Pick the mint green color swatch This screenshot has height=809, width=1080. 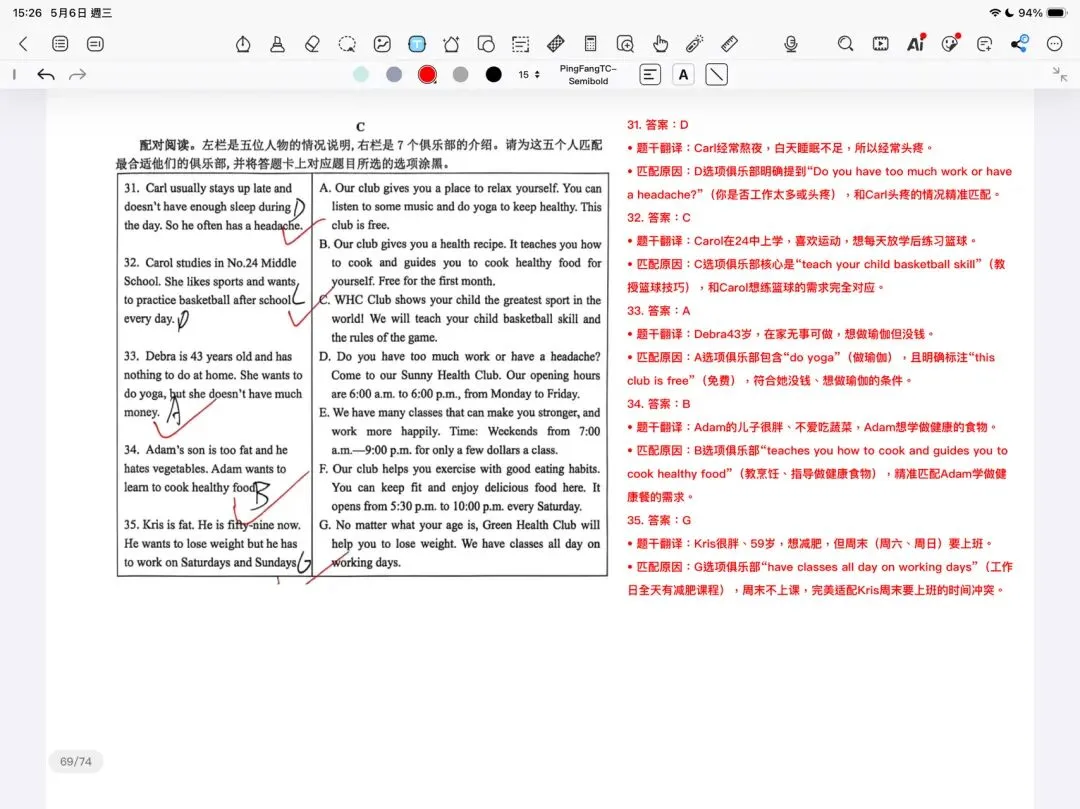pos(361,74)
